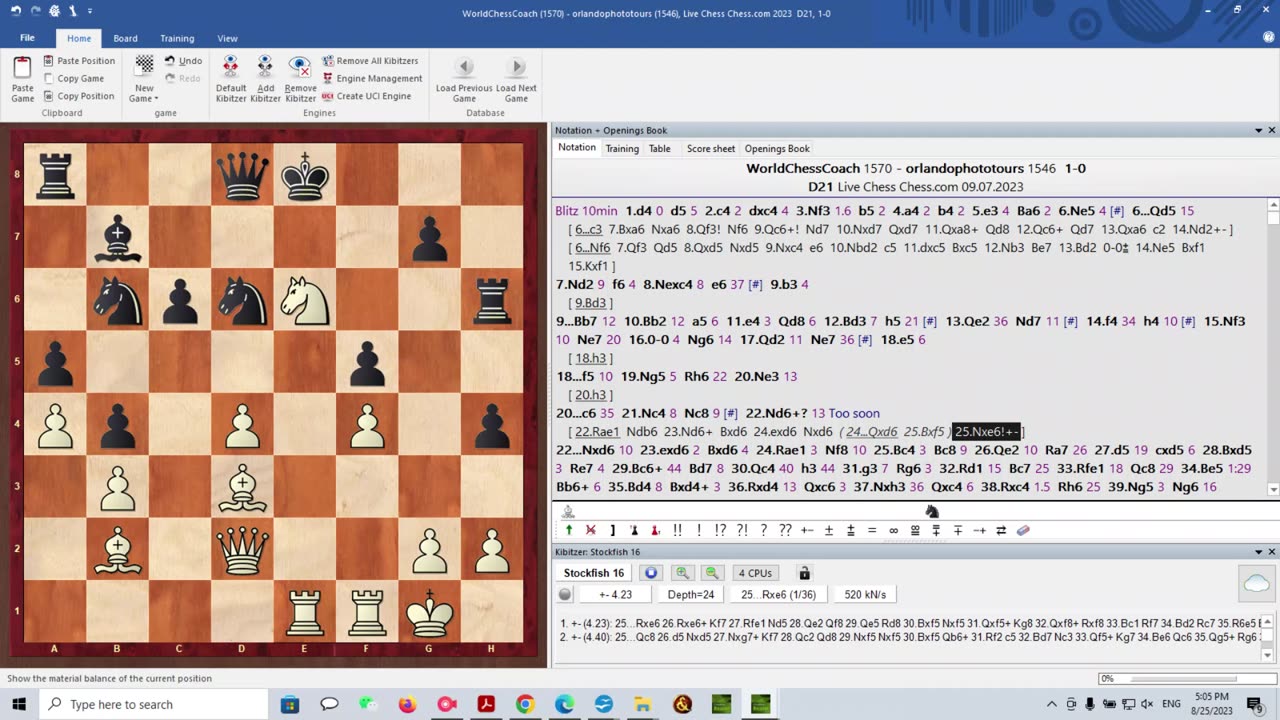Click the green promote-variation arrow in annotation bar
Screen dimensions: 1280x720
coord(569,531)
